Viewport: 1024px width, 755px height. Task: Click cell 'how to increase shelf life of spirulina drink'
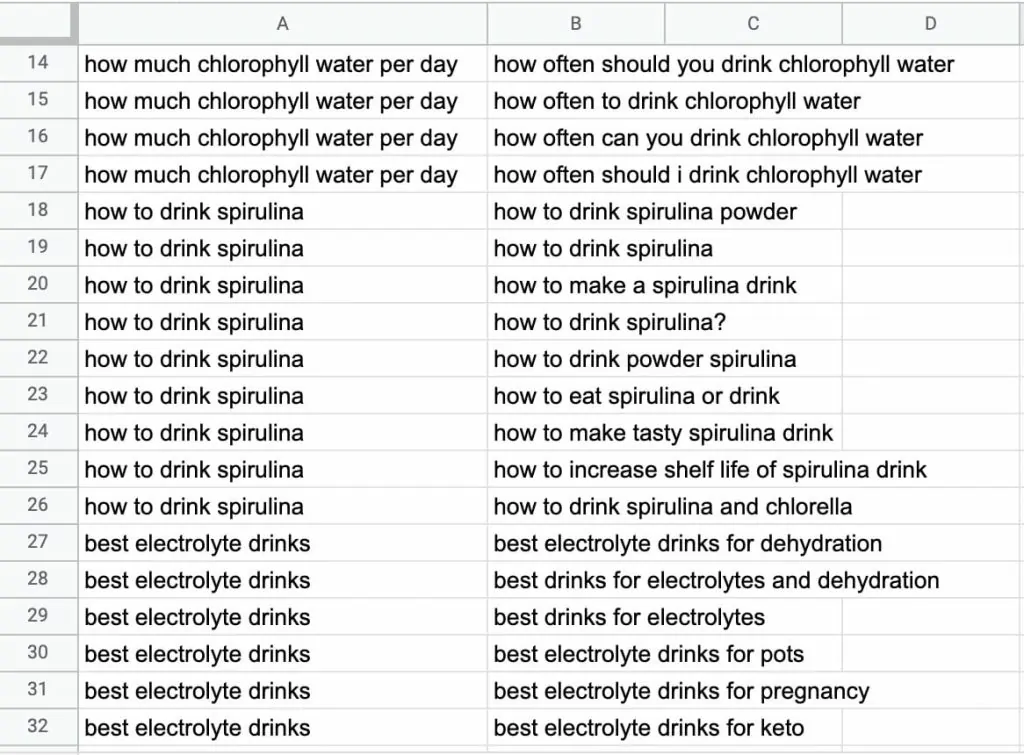[710, 469]
